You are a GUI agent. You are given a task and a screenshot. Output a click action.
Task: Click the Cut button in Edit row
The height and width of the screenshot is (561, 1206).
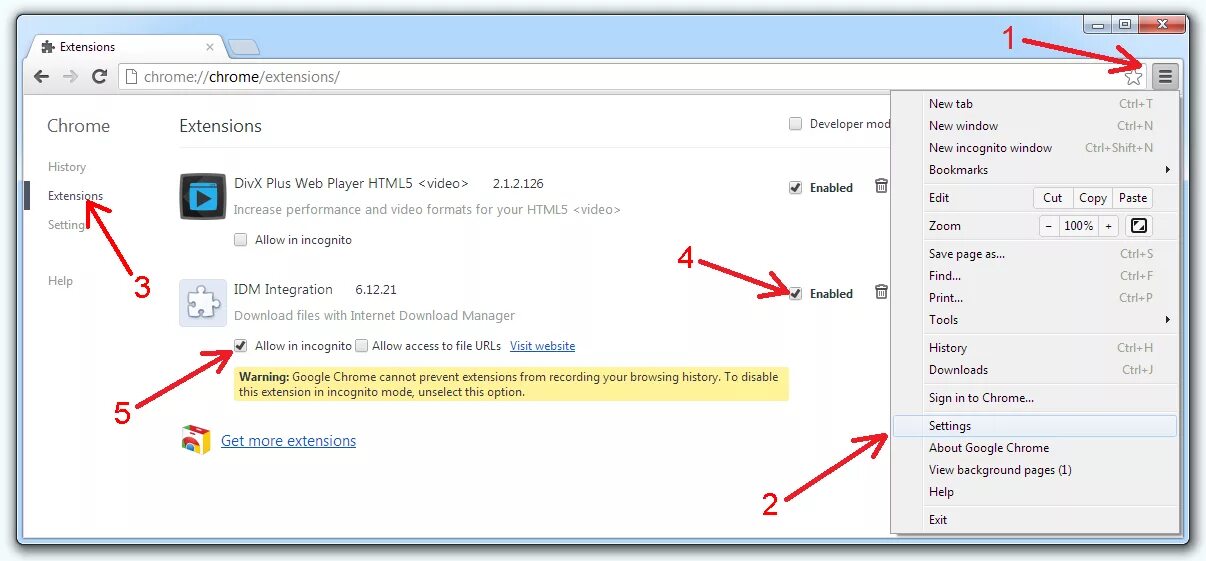point(1053,198)
